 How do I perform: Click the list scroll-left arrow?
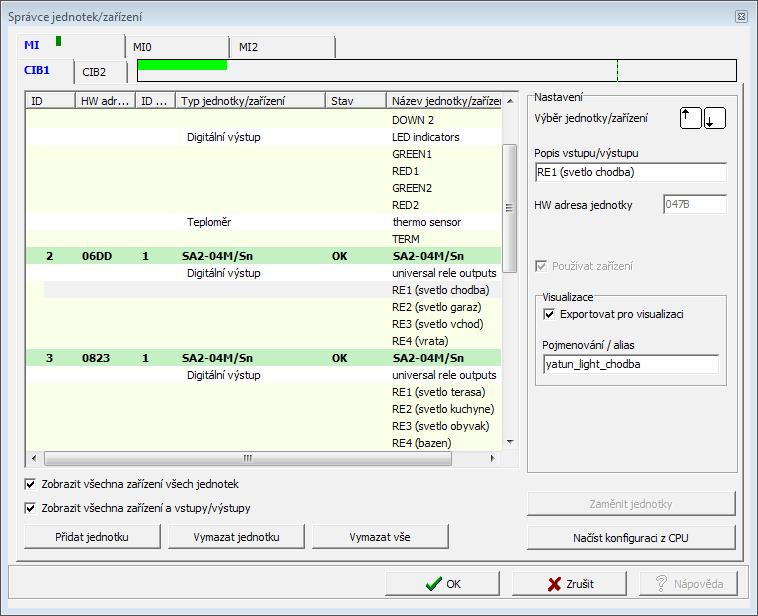(x=34, y=458)
